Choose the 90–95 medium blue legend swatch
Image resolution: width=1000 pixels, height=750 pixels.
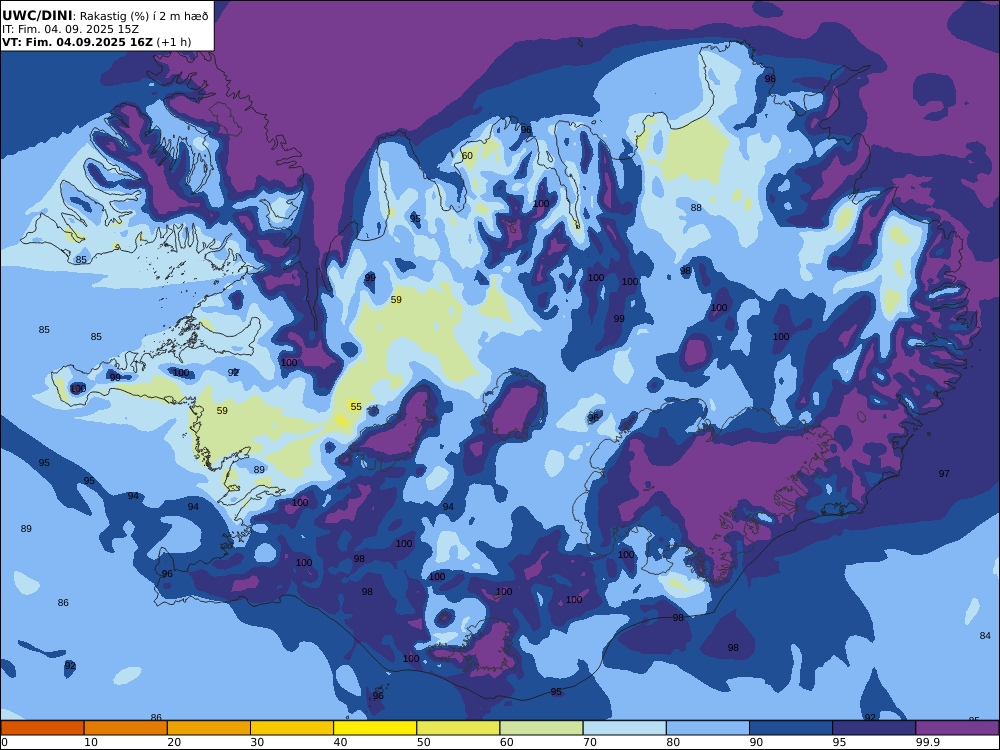[x=791, y=728]
